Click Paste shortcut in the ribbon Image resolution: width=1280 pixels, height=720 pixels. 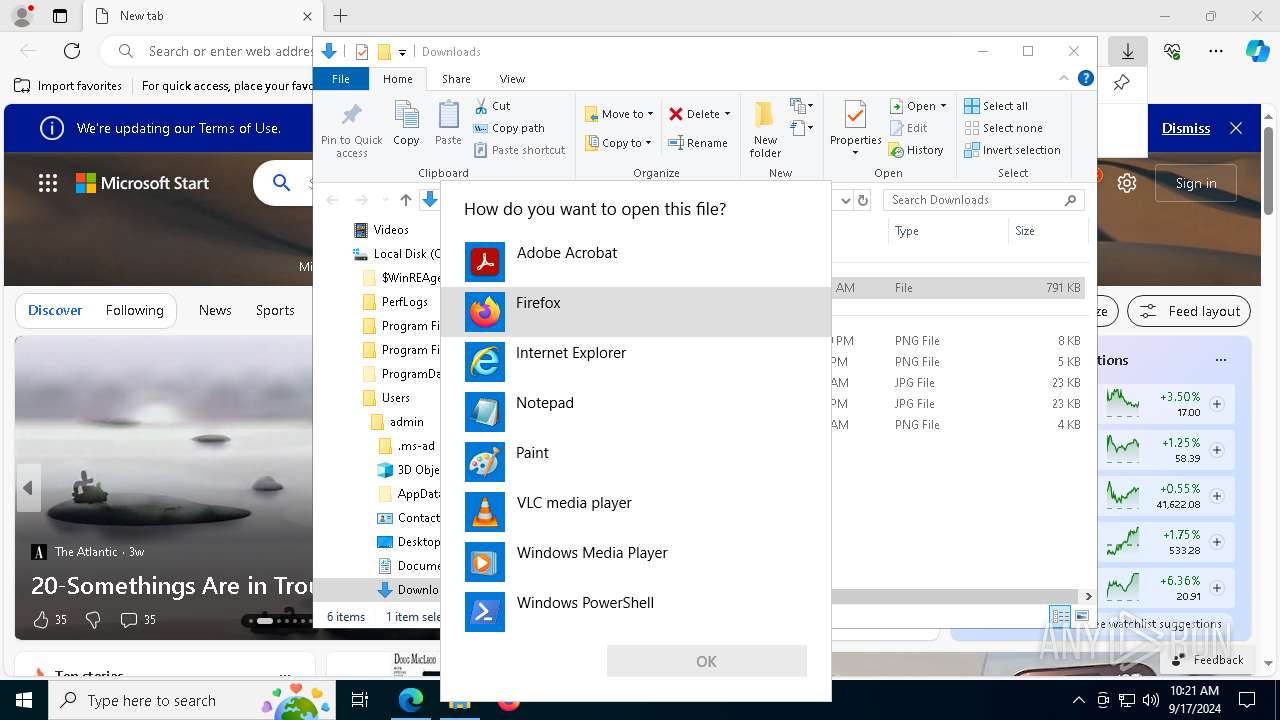519,150
